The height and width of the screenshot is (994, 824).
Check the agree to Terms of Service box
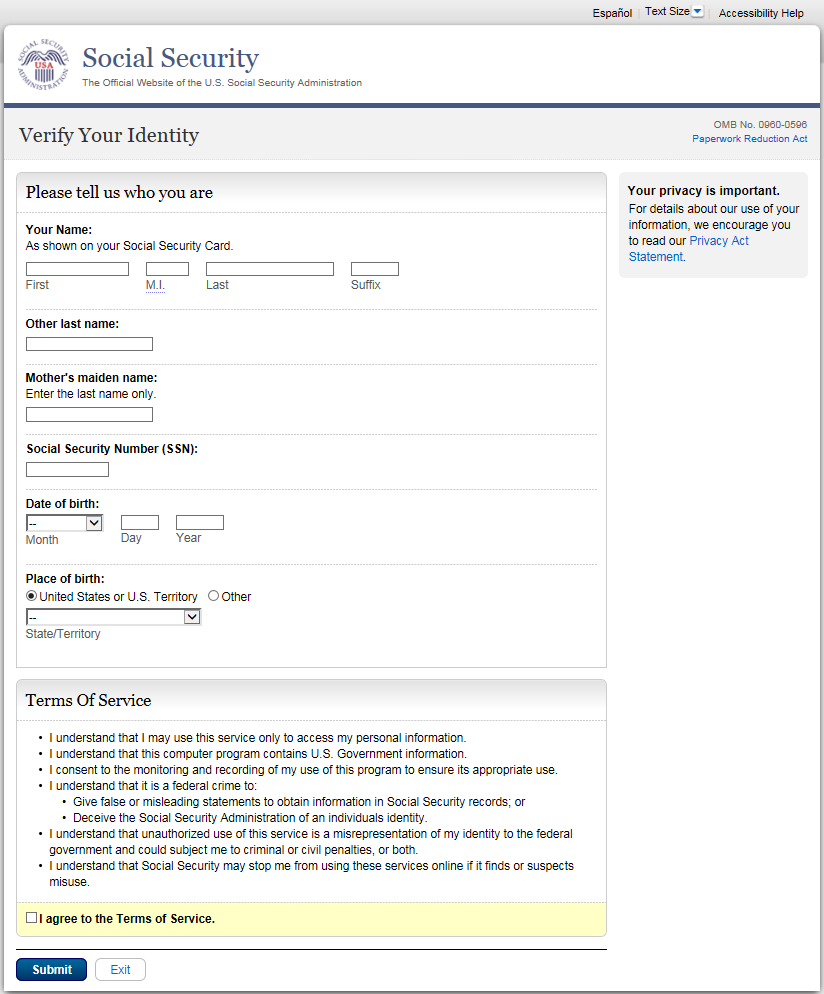tap(32, 918)
